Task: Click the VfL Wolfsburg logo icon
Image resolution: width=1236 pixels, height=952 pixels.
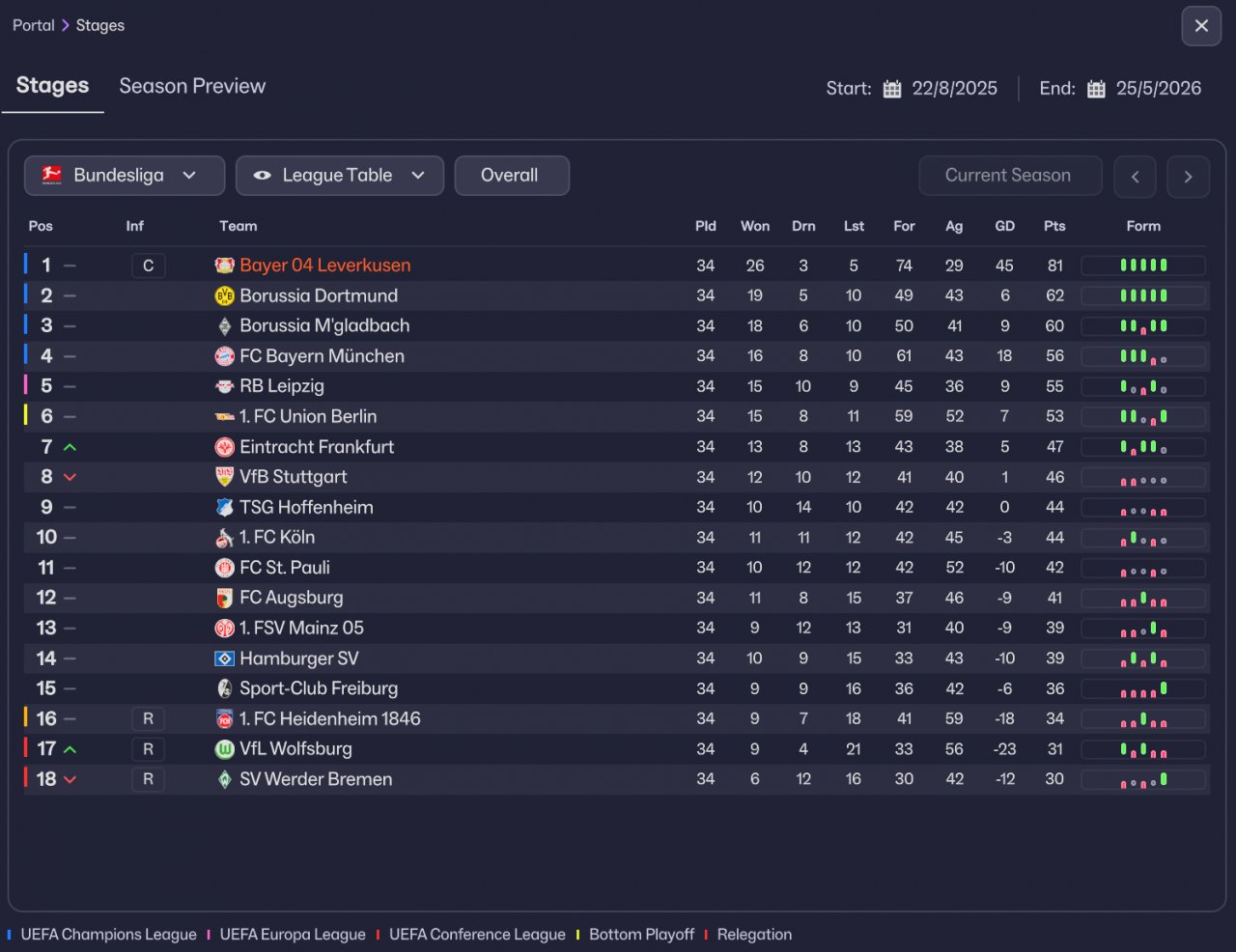Action: tap(224, 749)
